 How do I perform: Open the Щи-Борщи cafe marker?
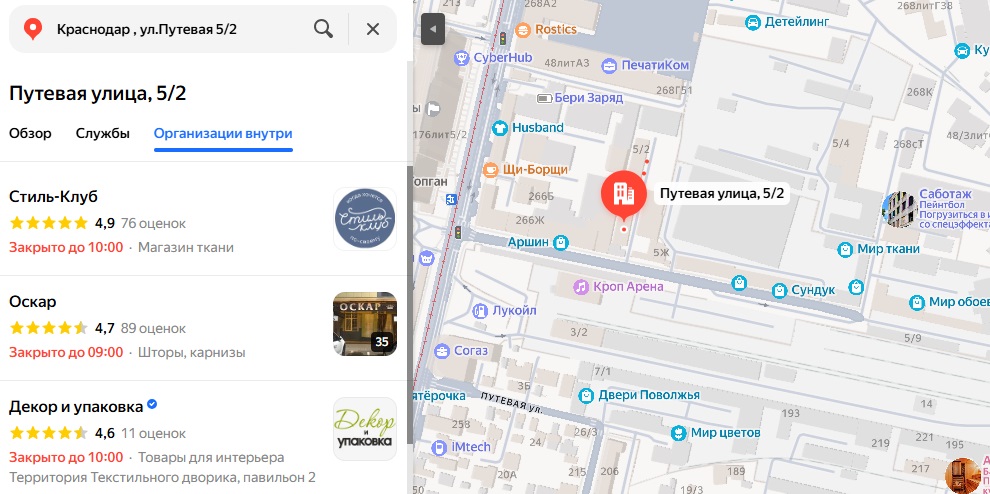coord(491,170)
